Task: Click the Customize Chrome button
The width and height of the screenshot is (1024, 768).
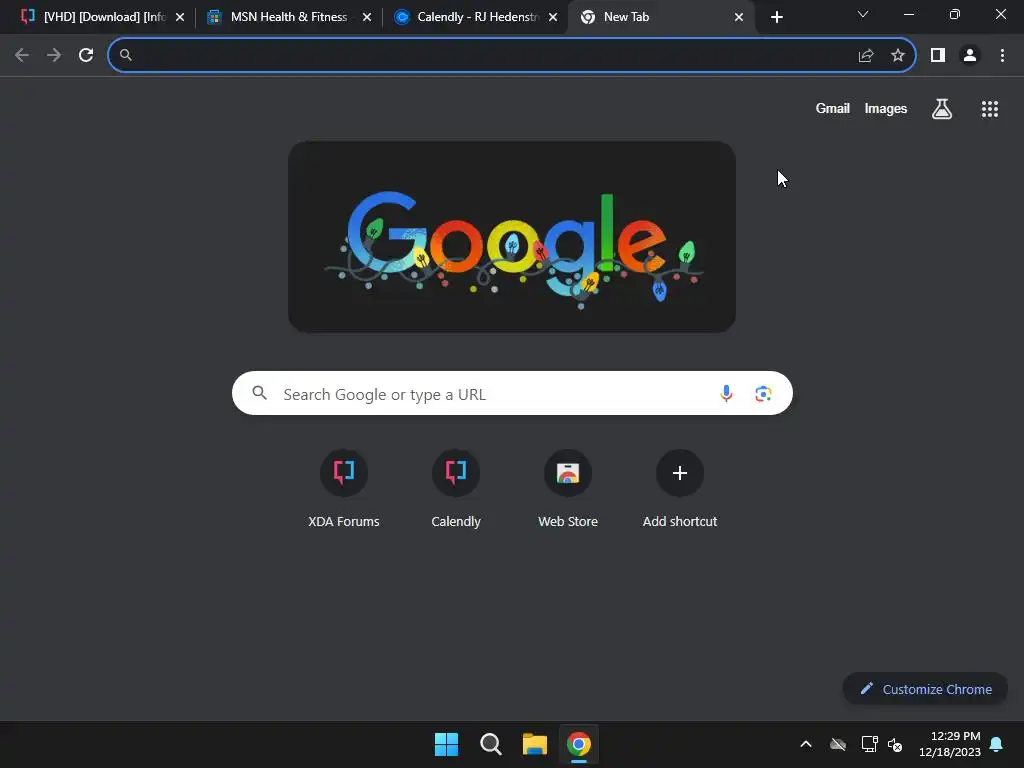Action: coord(925,689)
